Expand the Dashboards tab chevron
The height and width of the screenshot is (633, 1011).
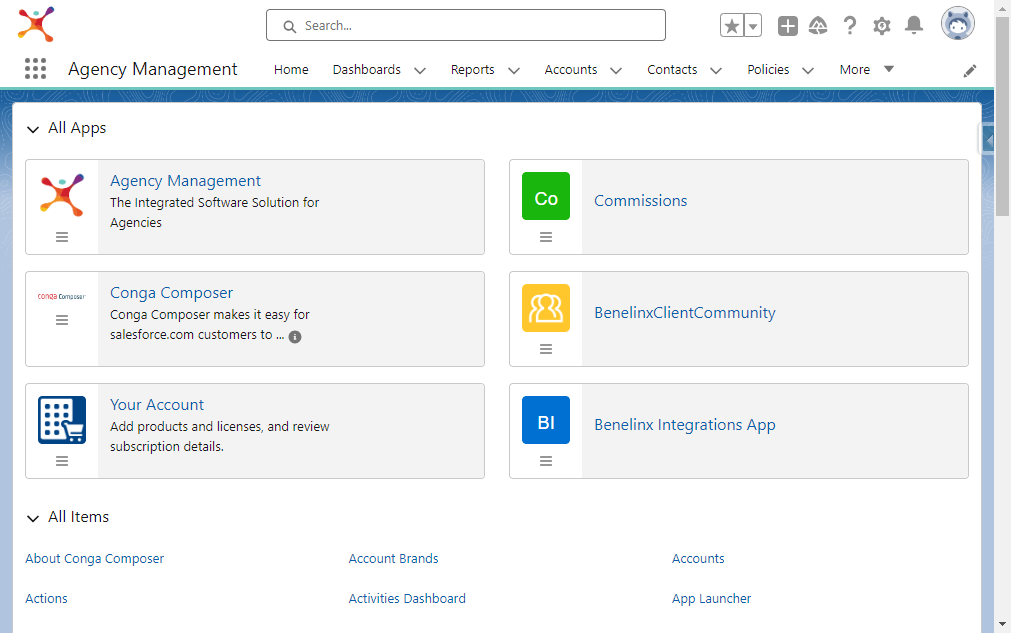(420, 70)
